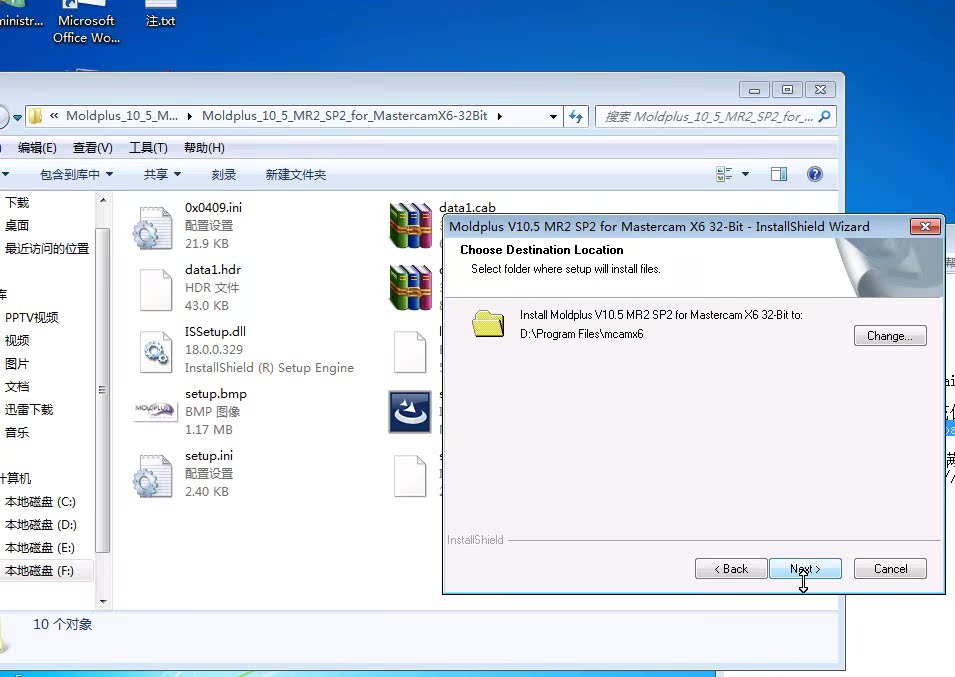The height and width of the screenshot is (677, 955).
Task: Click the Moldplus_10_5_MR2_SP2_for_MastercamX6-32Bit breadcrumb
Action: pos(345,116)
